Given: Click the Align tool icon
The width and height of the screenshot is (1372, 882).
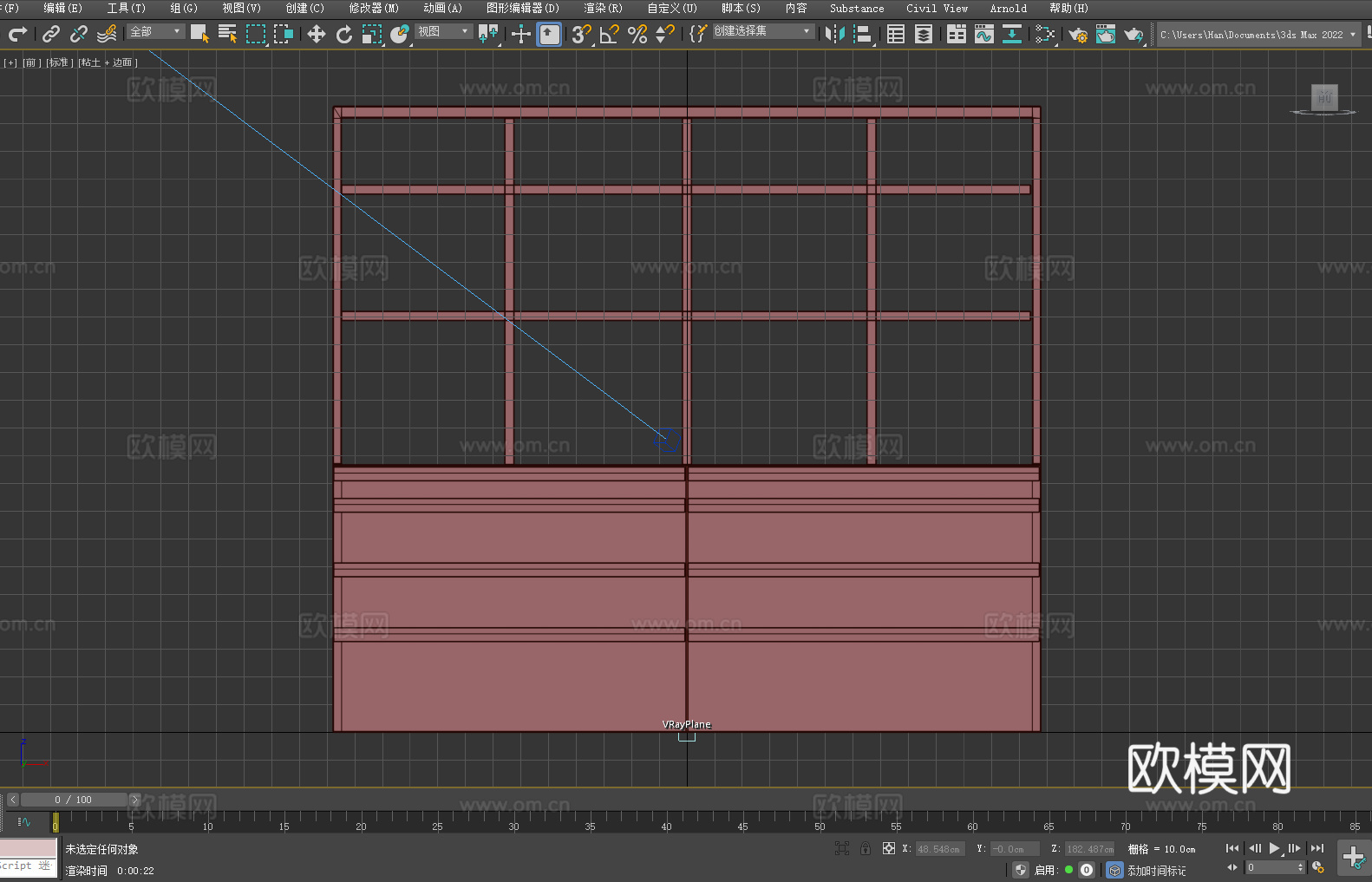Looking at the screenshot, I should pos(863,34).
